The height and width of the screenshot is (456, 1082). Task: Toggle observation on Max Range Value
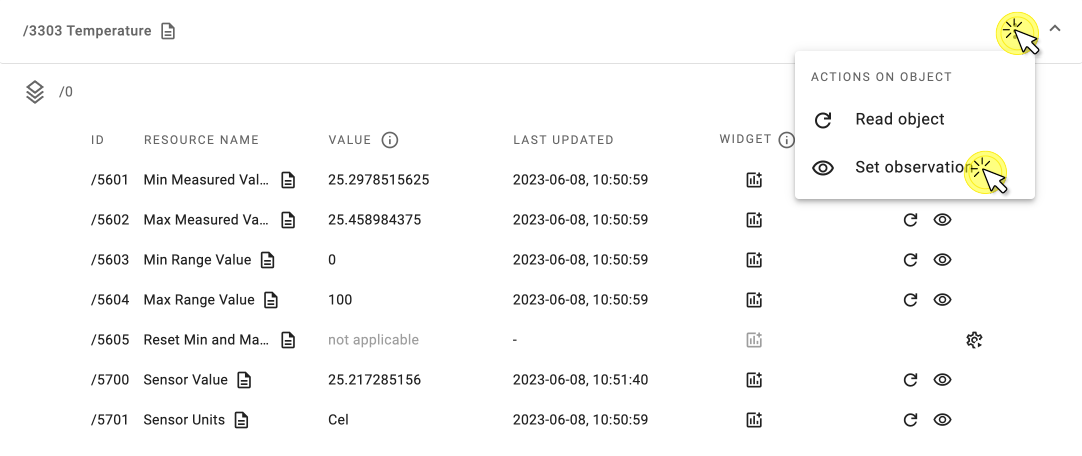pyautogui.click(x=942, y=300)
